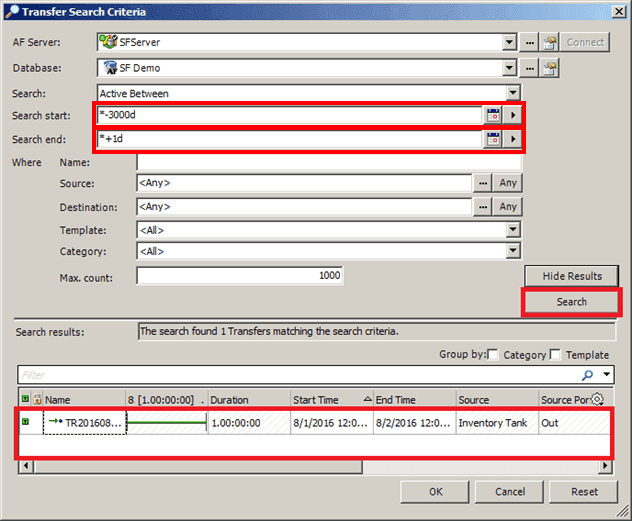Screen dimensions: 632x521
Task: Browse Source element with ellipsis button
Action: 482,183
